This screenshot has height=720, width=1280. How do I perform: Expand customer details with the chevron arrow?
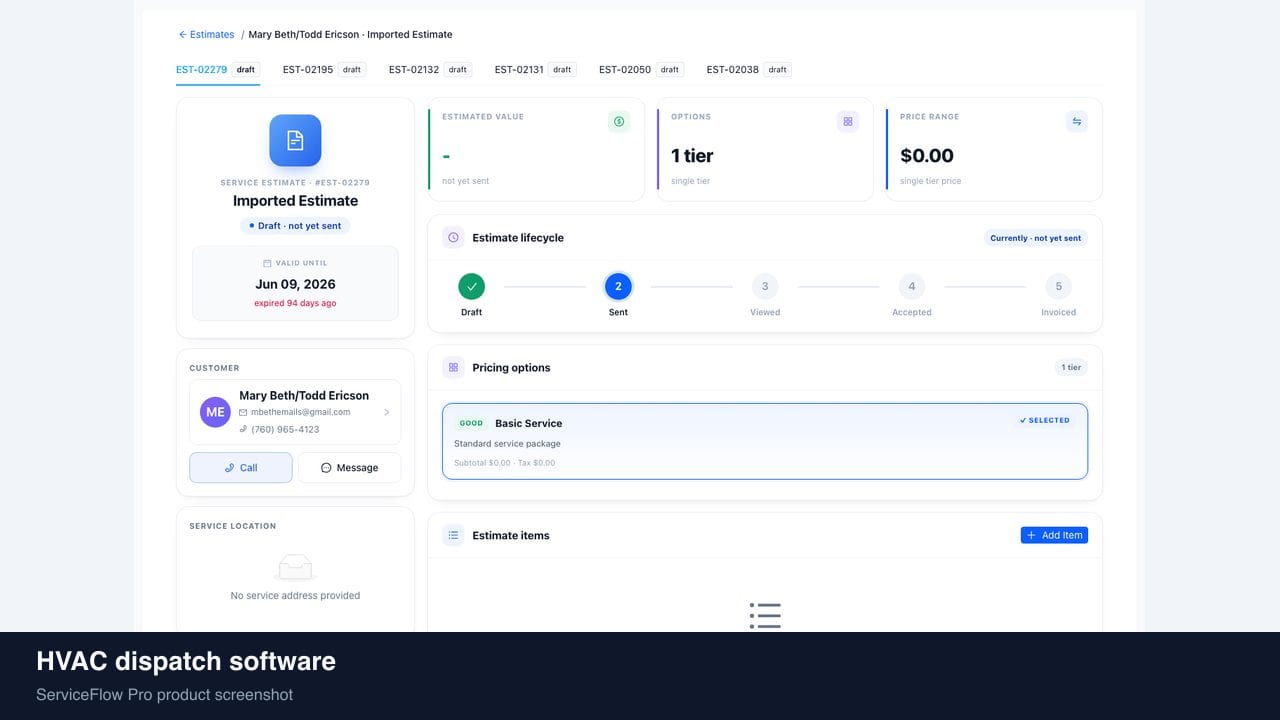click(387, 412)
